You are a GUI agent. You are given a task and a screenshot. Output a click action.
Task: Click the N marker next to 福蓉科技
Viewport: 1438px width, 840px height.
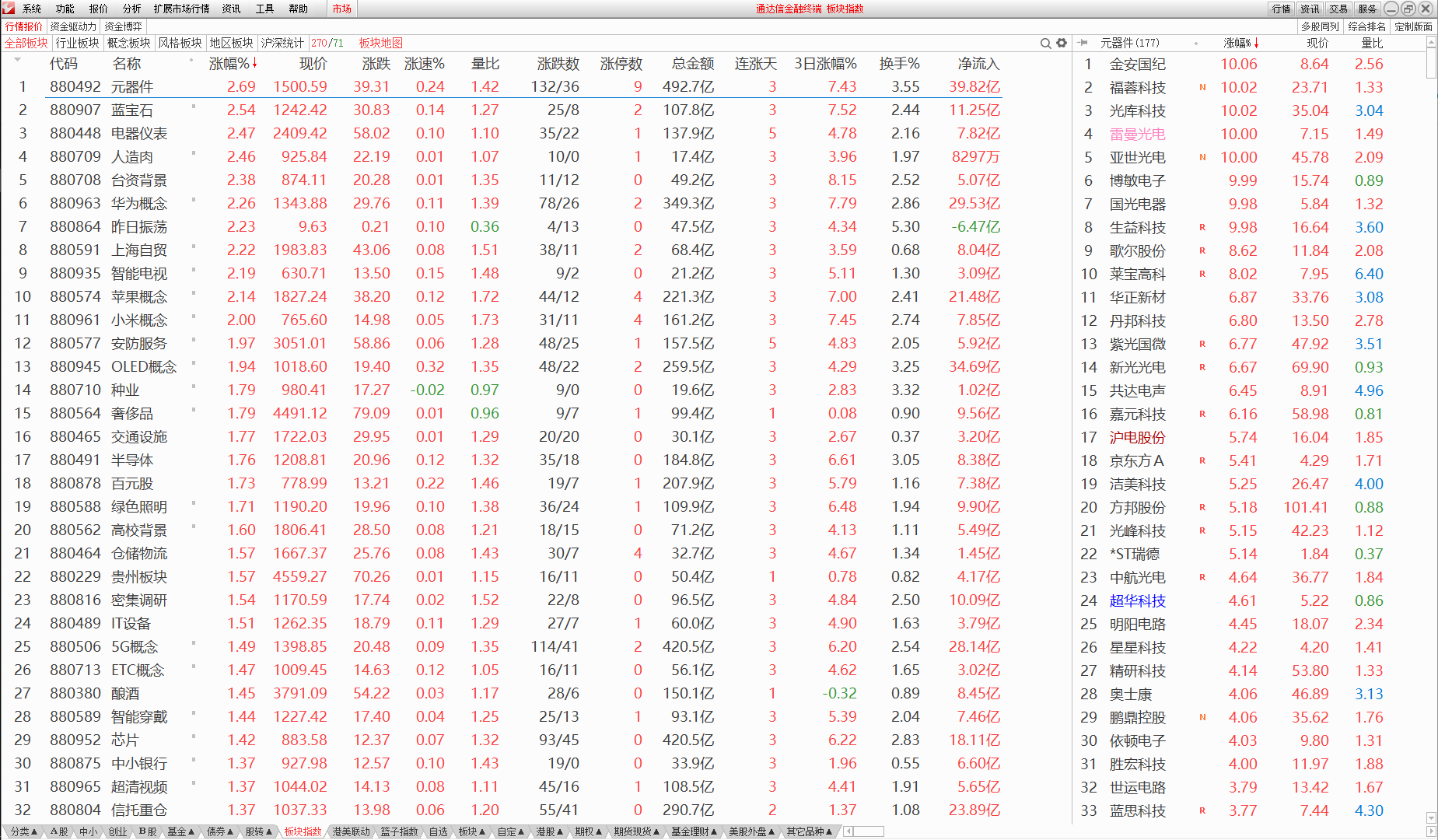pos(1202,88)
